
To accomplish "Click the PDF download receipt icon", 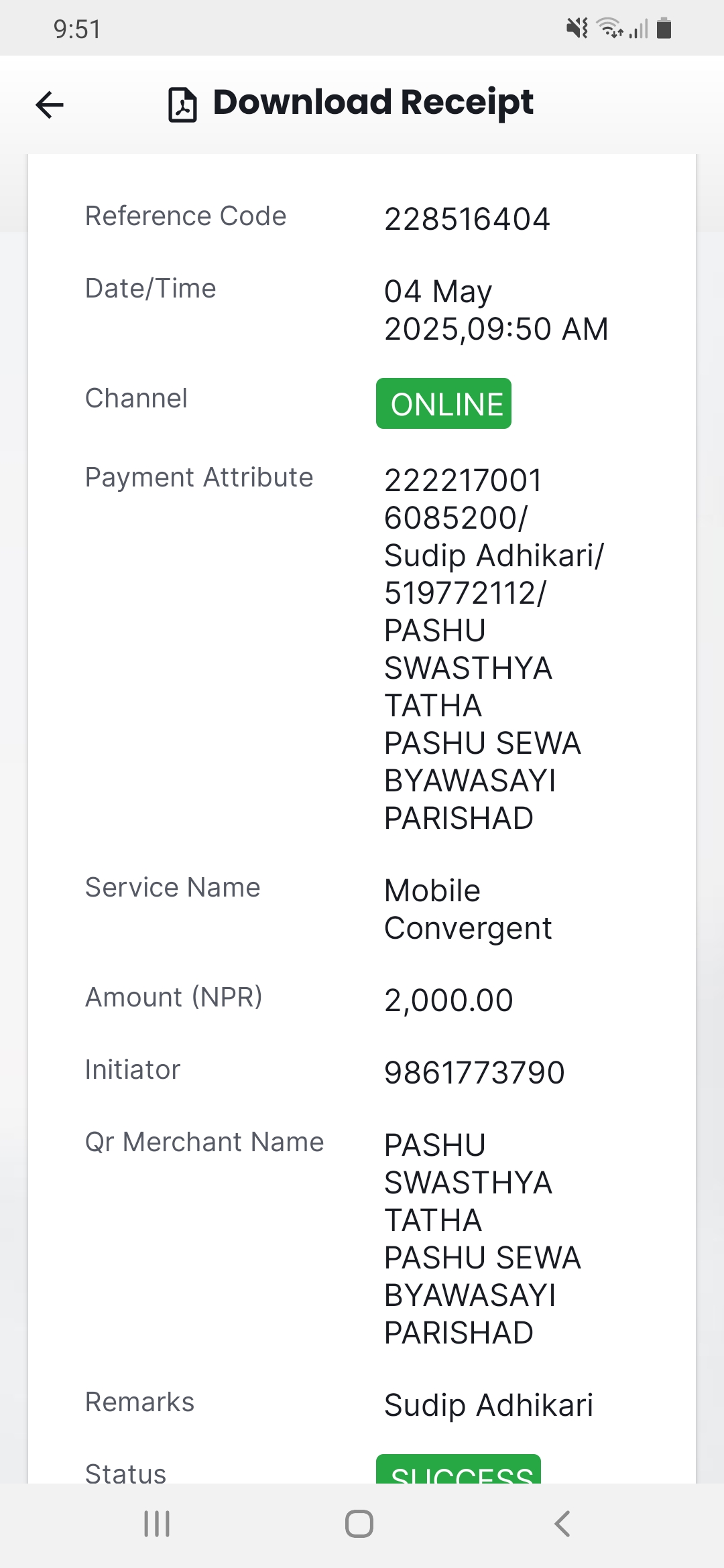I will click(x=182, y=105).
